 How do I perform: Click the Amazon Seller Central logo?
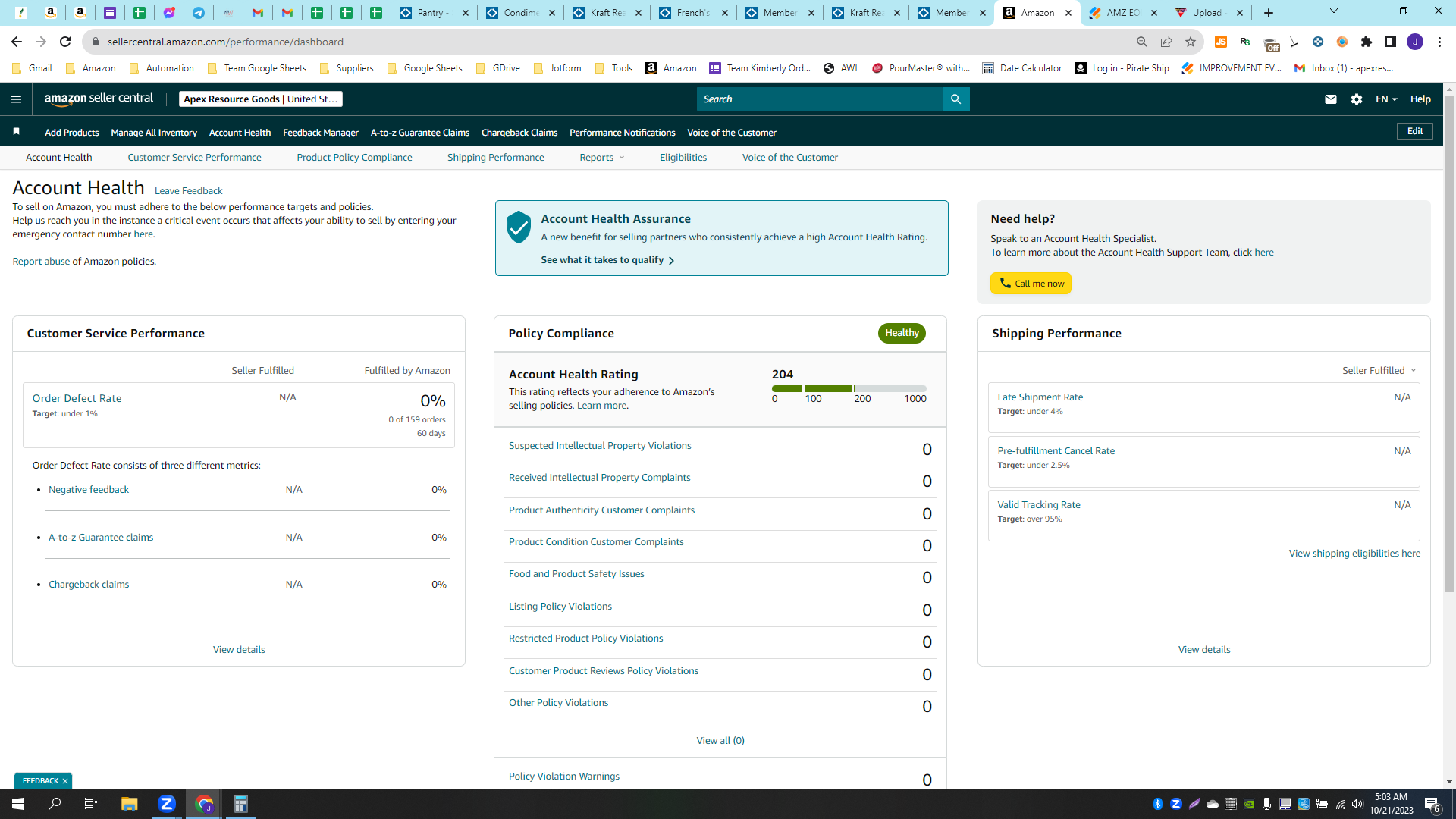tap(99, 99)
